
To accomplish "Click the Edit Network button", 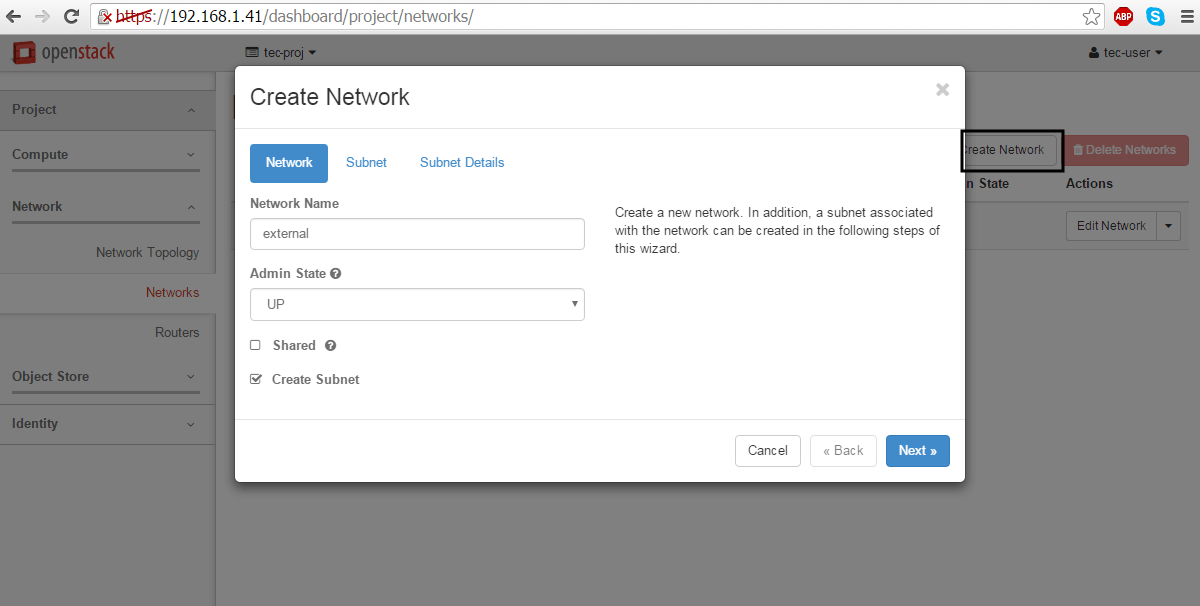I will [x=1111, y=226].
